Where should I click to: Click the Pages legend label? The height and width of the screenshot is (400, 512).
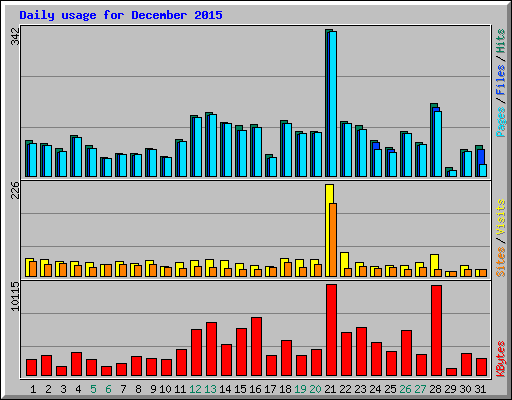[501, 122]
